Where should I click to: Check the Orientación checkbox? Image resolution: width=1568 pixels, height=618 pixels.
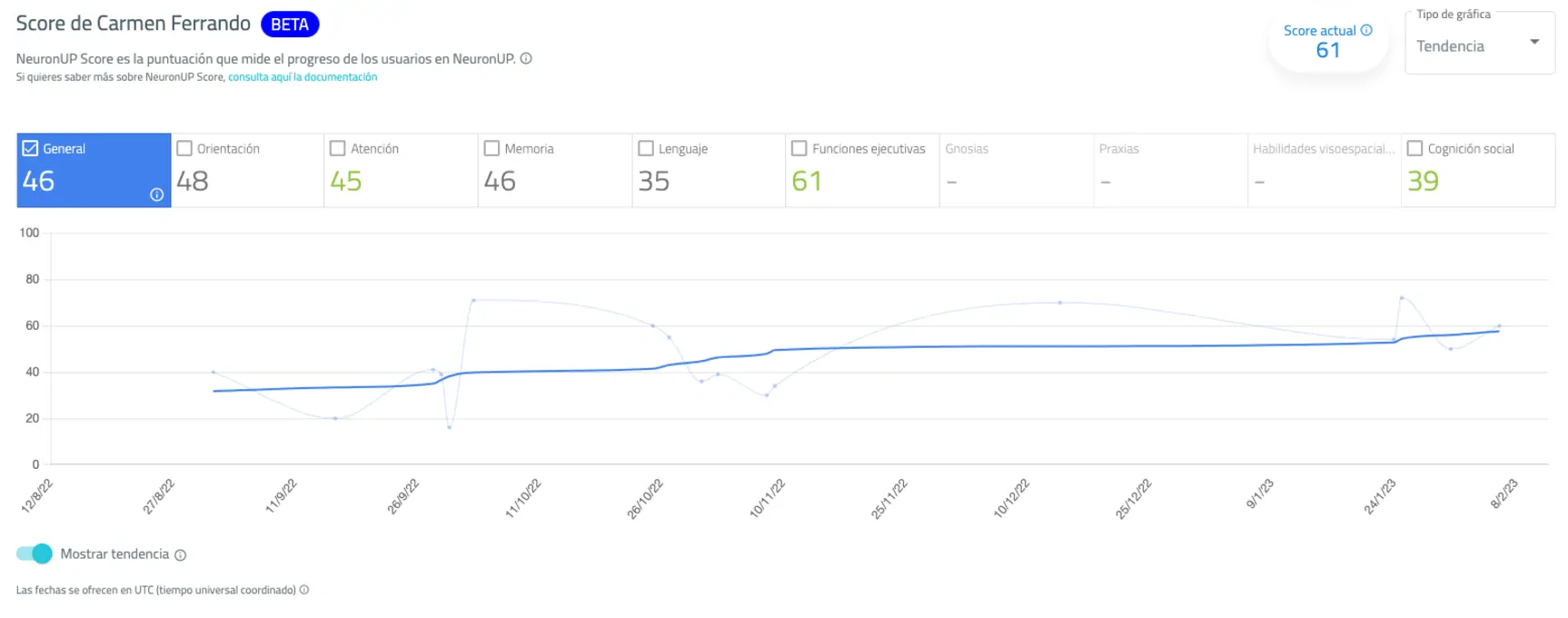pyautogui.click(x=185, y=146)
